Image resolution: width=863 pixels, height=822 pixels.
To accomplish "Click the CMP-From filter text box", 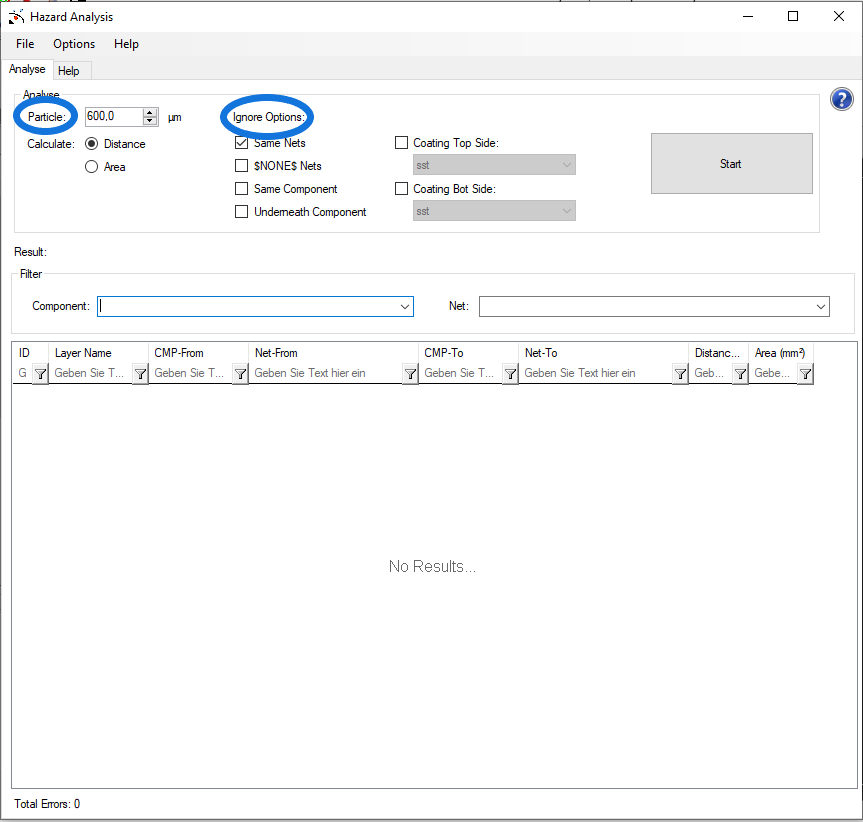I will 191,373.
